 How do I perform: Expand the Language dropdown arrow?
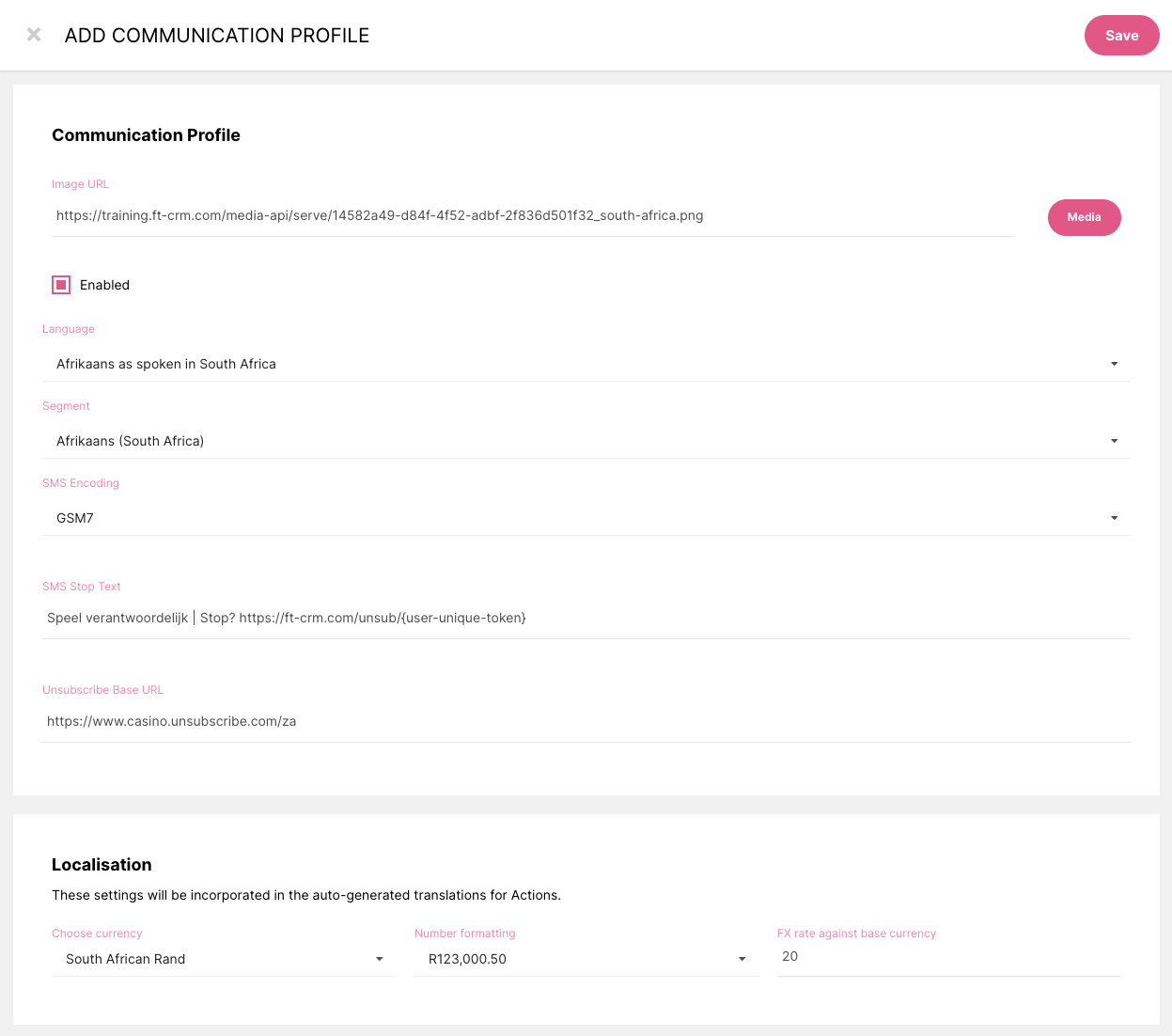[x=1114, y=364]
